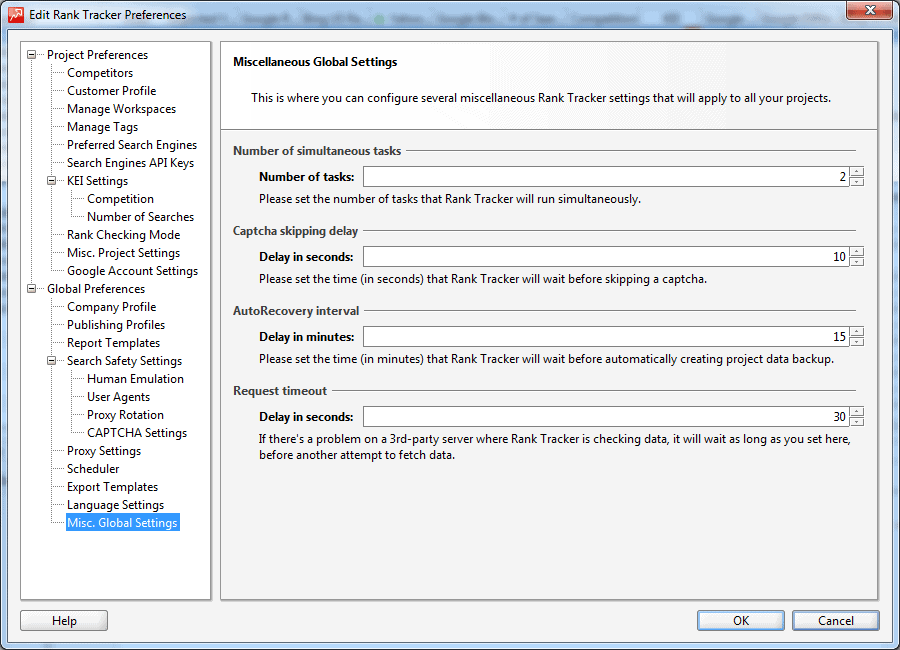This screenshot has width=900, height=650.
Task: Confirm preferences with OK button
Action: [740, 621]
